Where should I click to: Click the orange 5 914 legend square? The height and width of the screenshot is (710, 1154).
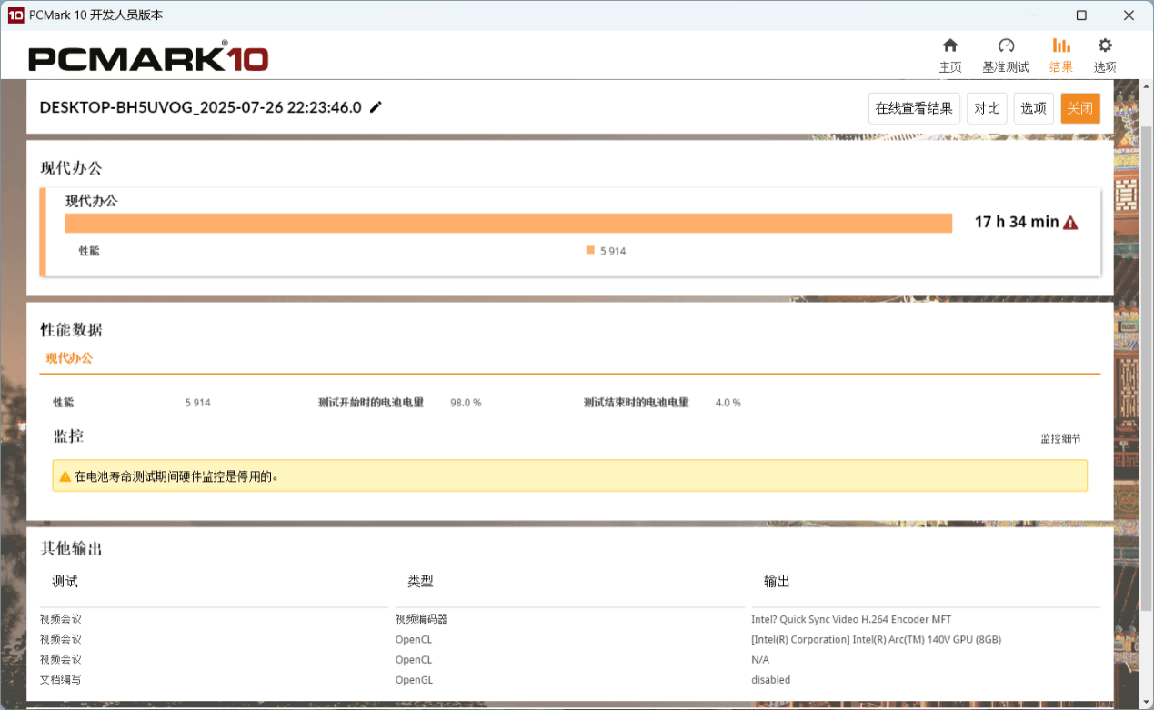tap(591, 251)
